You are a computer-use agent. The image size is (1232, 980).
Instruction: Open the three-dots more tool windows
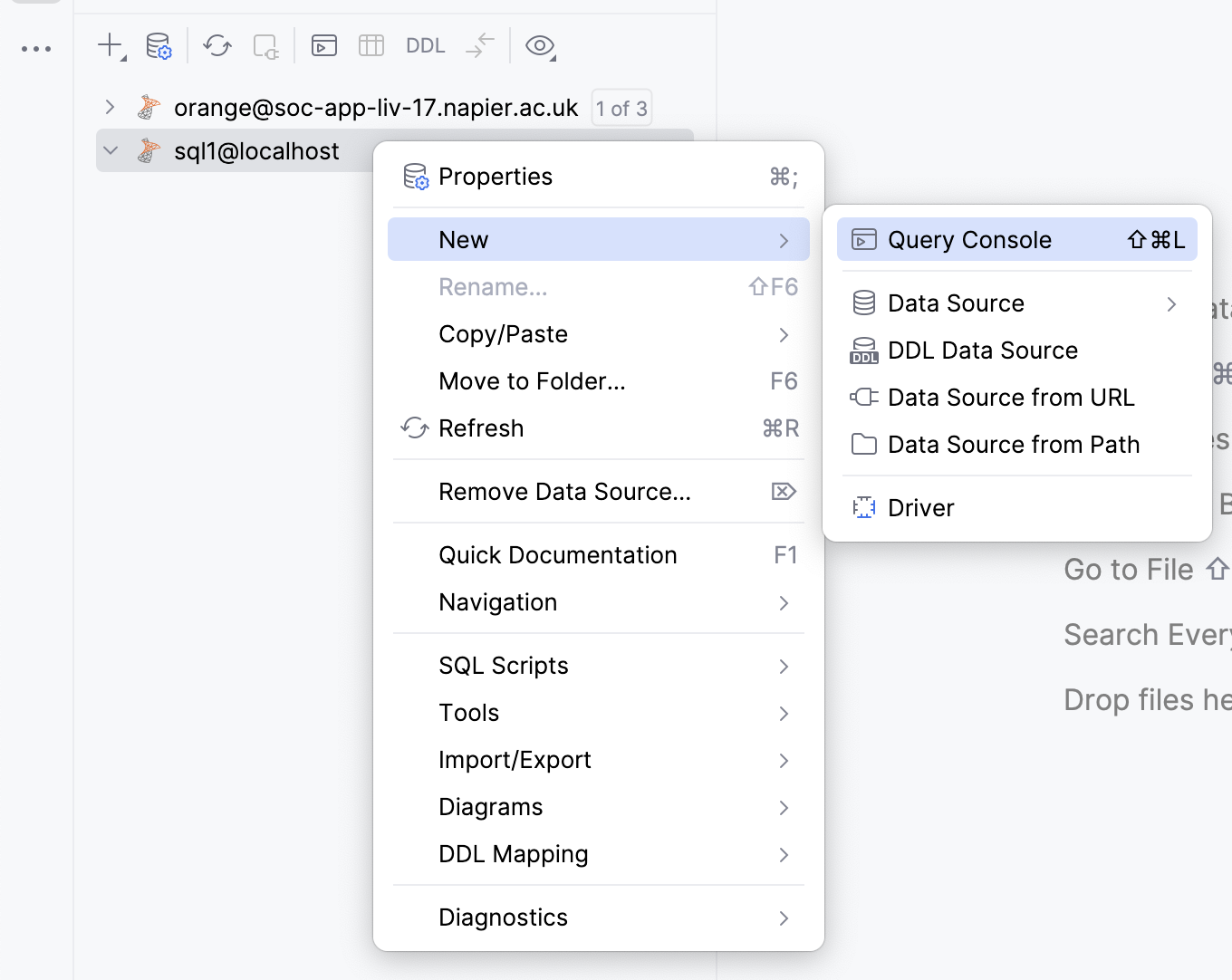[x=36, y=49]
